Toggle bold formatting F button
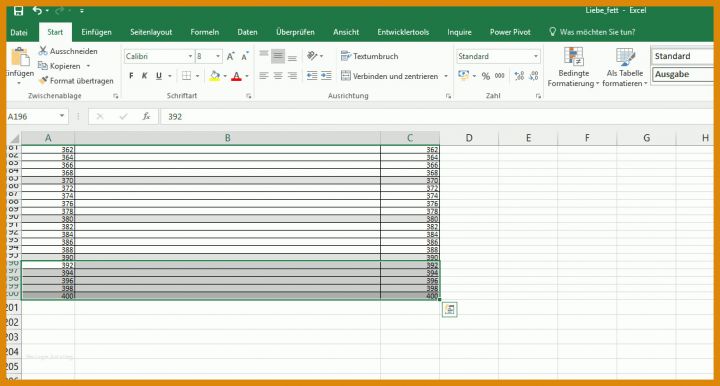Image resolution: width=720 pixels, height=386 pixels. pyautogui.click(x=131, y=76)
